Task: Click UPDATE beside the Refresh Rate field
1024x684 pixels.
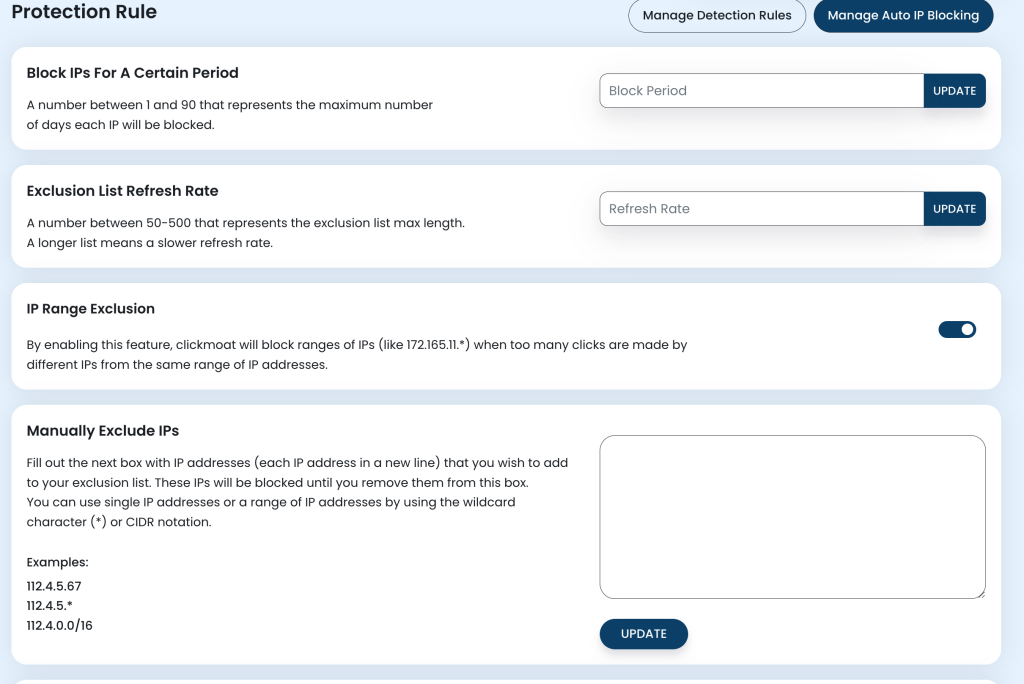Action: coord(954,209)
